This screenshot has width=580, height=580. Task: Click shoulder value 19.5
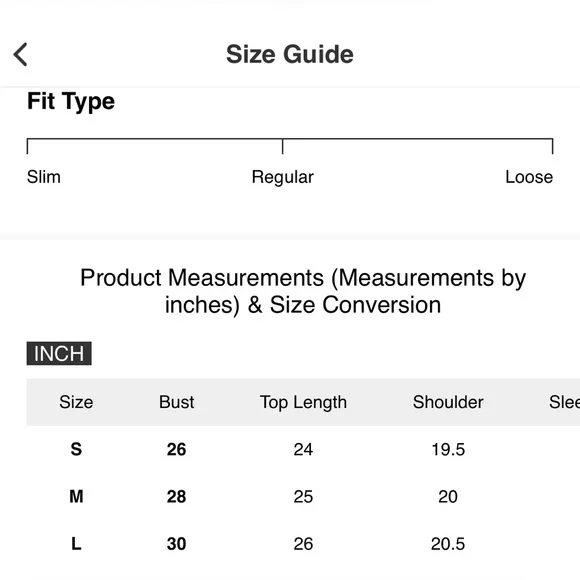point(448,449)
